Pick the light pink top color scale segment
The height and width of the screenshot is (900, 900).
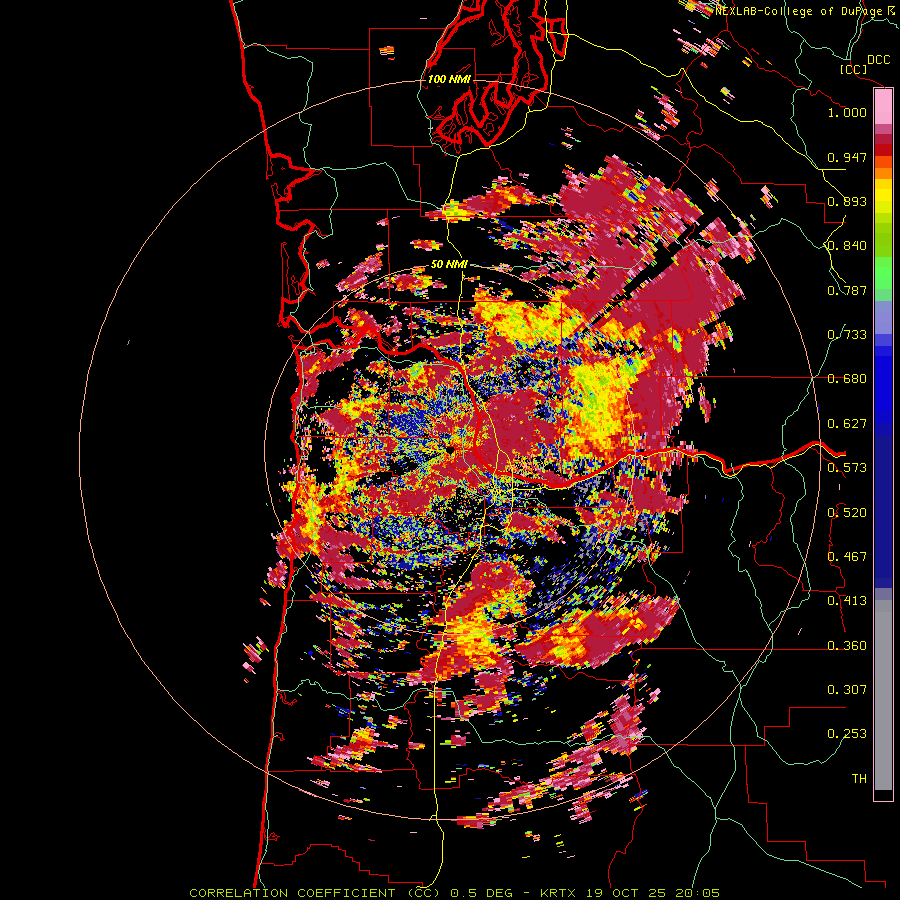883,107
